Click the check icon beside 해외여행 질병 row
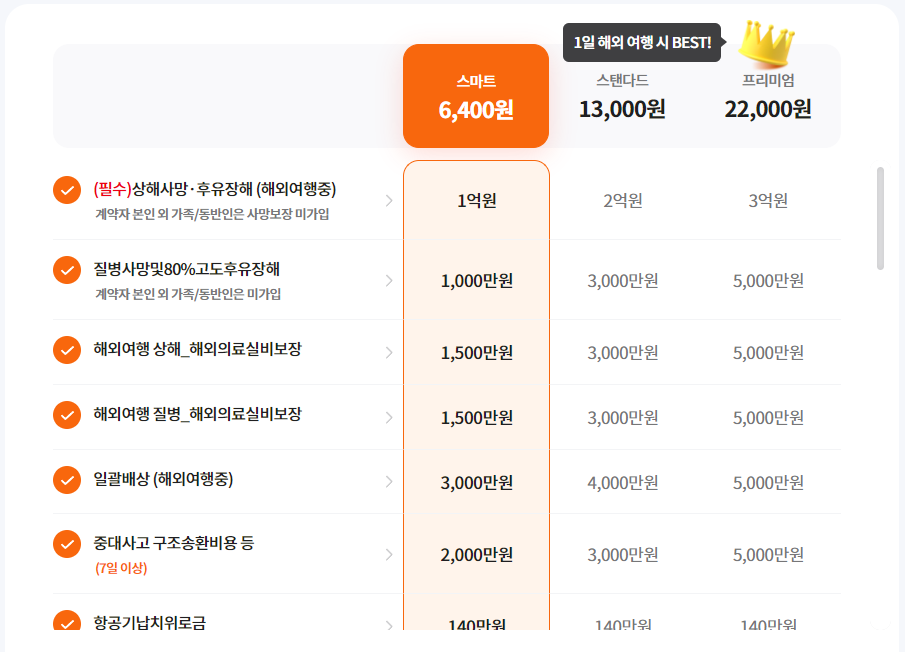 [65, 417]
